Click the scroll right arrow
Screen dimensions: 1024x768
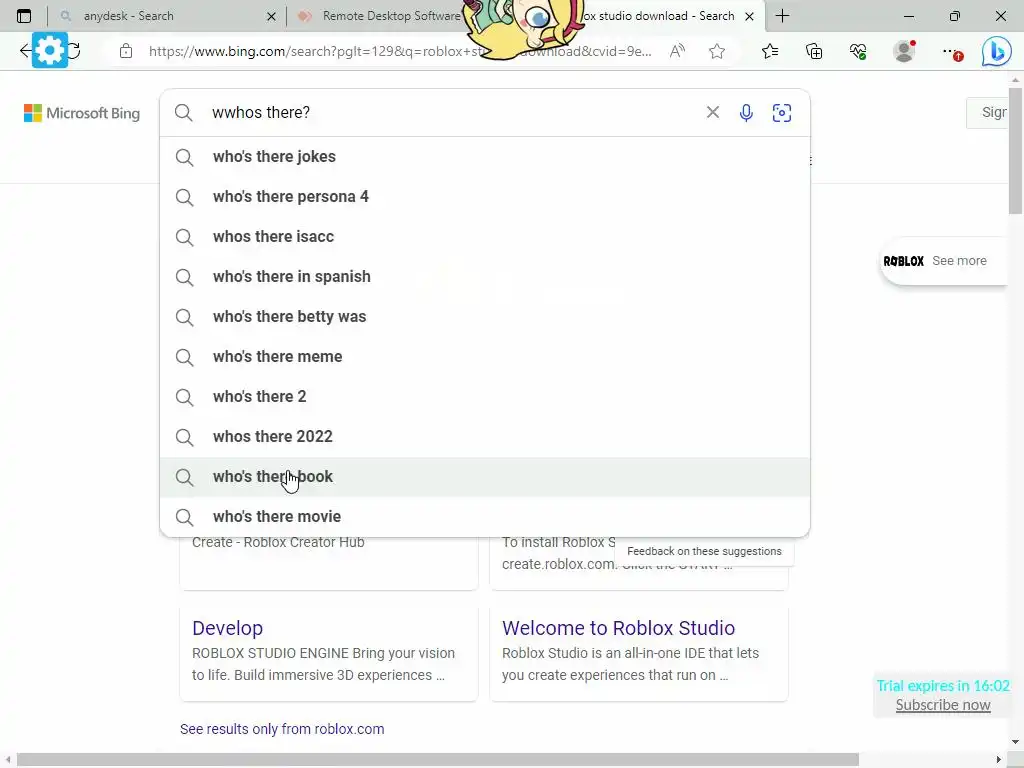(999, 760)
